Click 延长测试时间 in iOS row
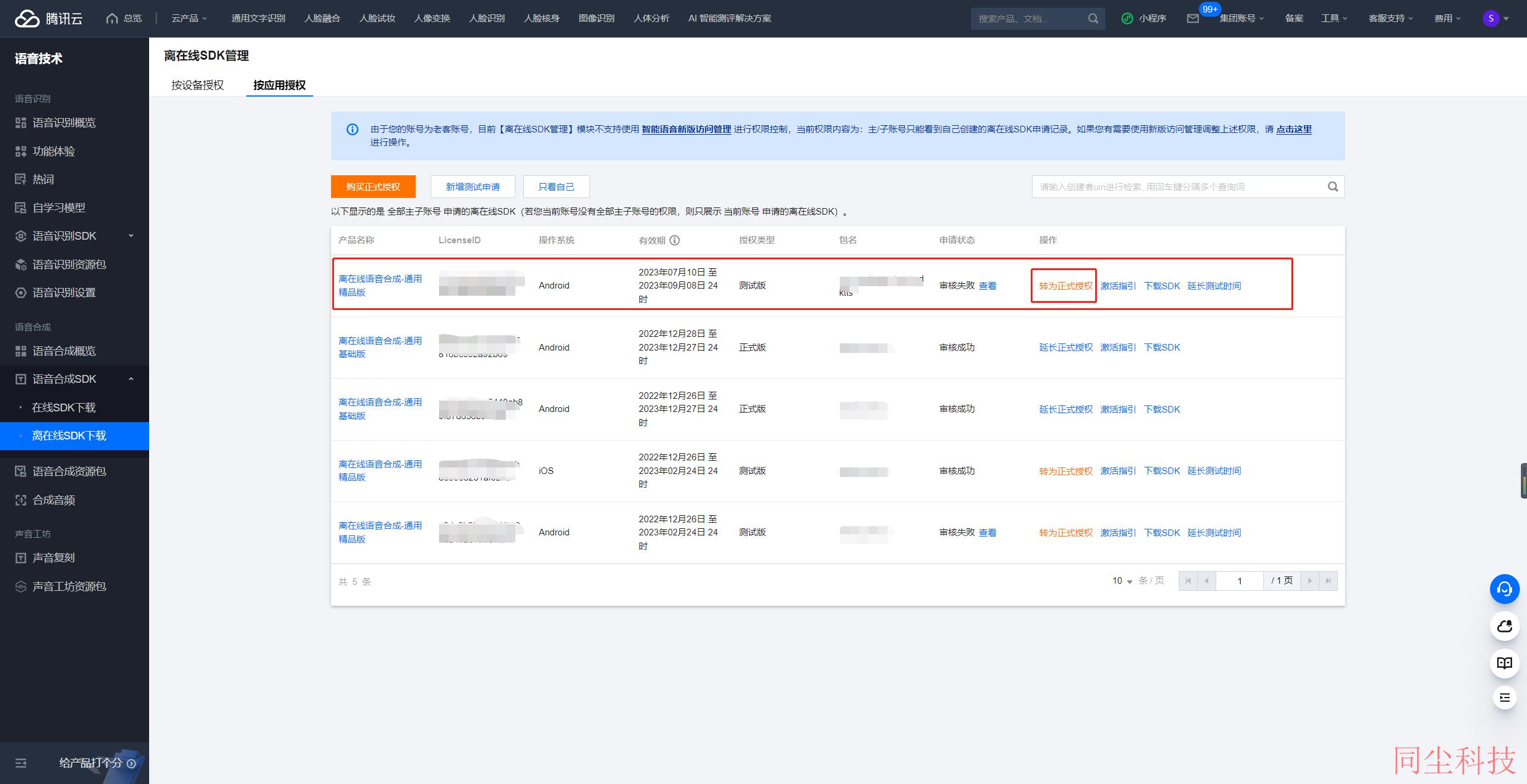Image resolution: width=1527 pixels, height=784 pixels. [x=1214, y=471]
